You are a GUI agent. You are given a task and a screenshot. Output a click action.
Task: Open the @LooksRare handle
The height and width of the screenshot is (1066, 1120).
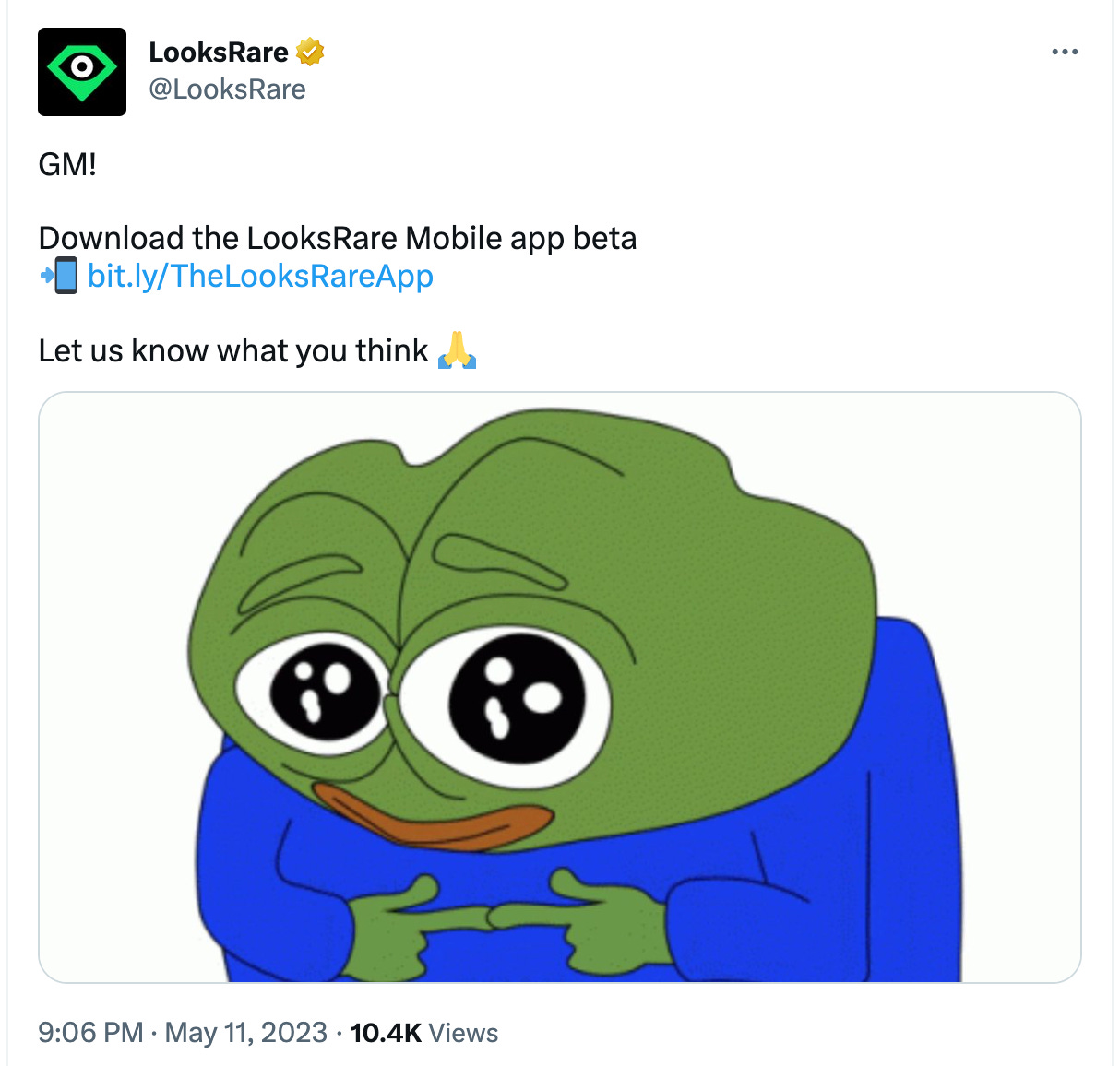227,89
